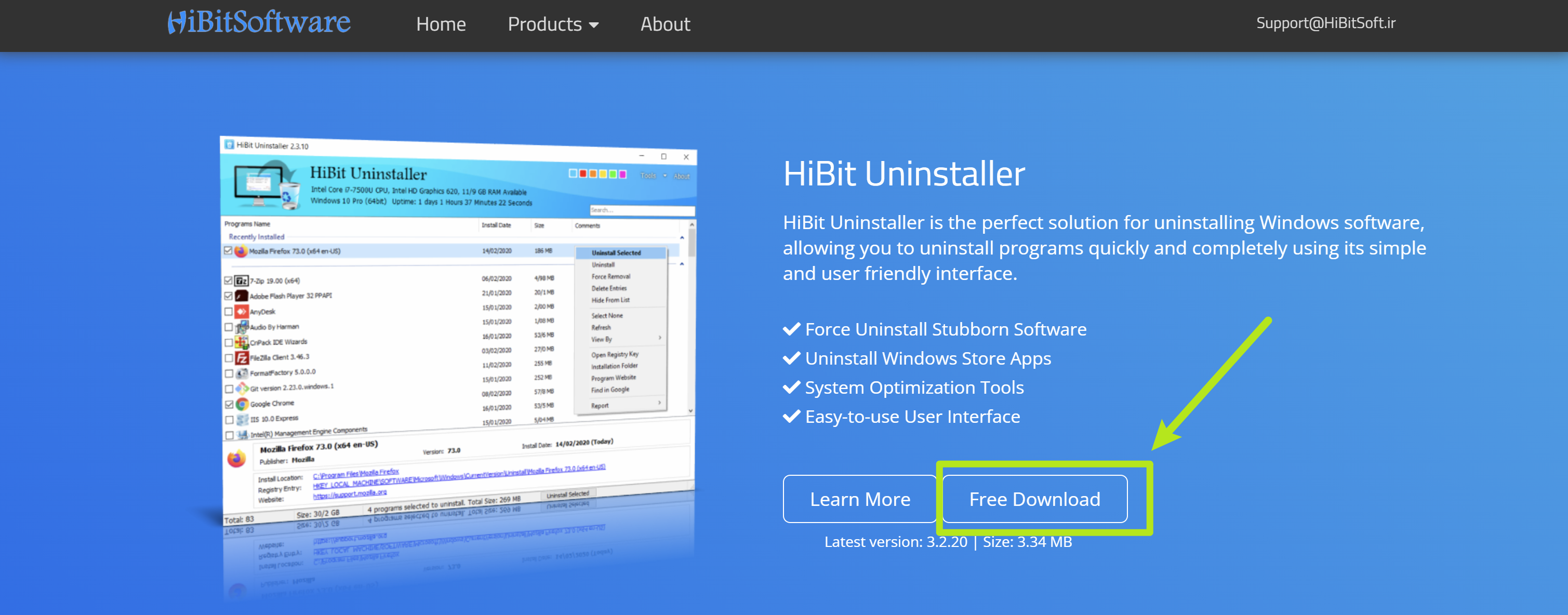Choose Force Removal from context menu
The image size is (1568, 615).
[x=610, y=277]
